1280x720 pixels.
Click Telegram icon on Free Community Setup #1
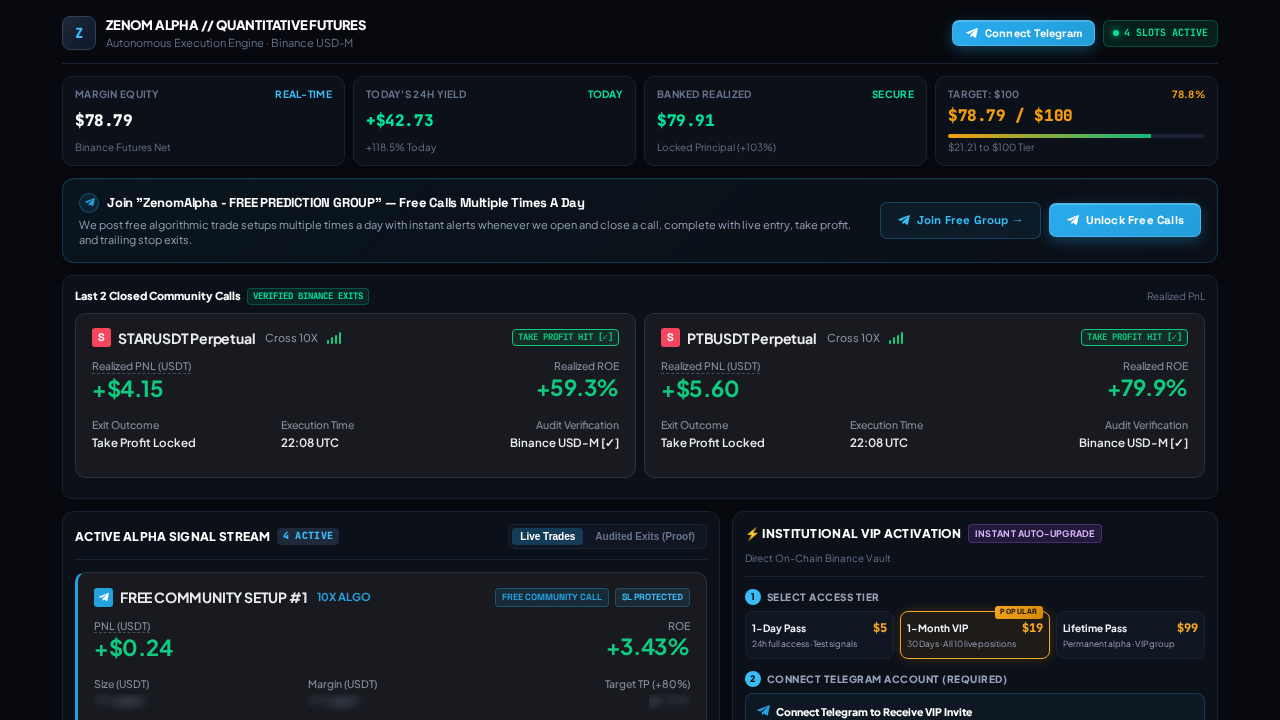[x=104, y=597]
